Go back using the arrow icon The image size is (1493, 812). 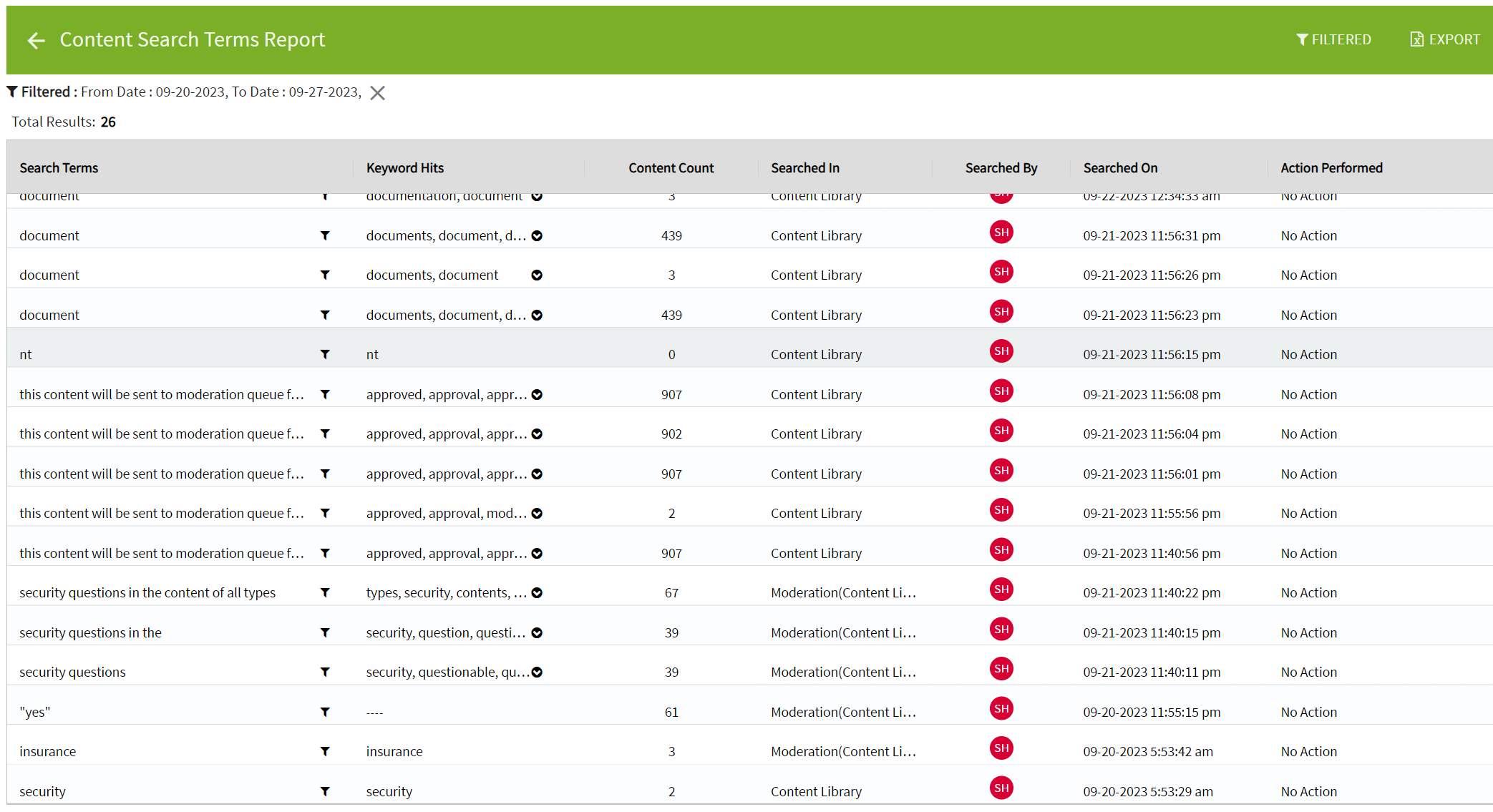tap(36, 41)
